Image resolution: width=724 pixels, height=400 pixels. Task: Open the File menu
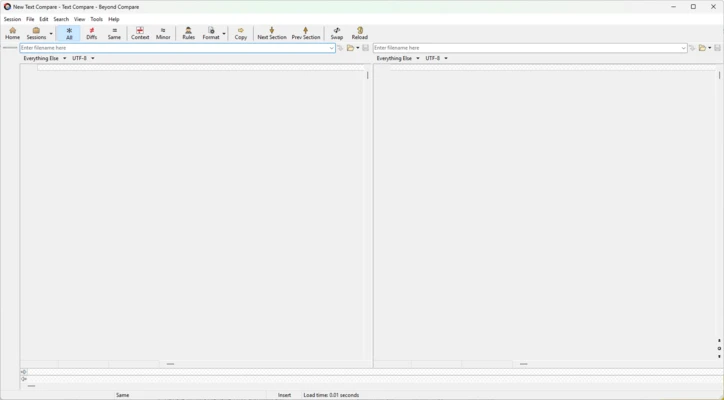point(30,19)
